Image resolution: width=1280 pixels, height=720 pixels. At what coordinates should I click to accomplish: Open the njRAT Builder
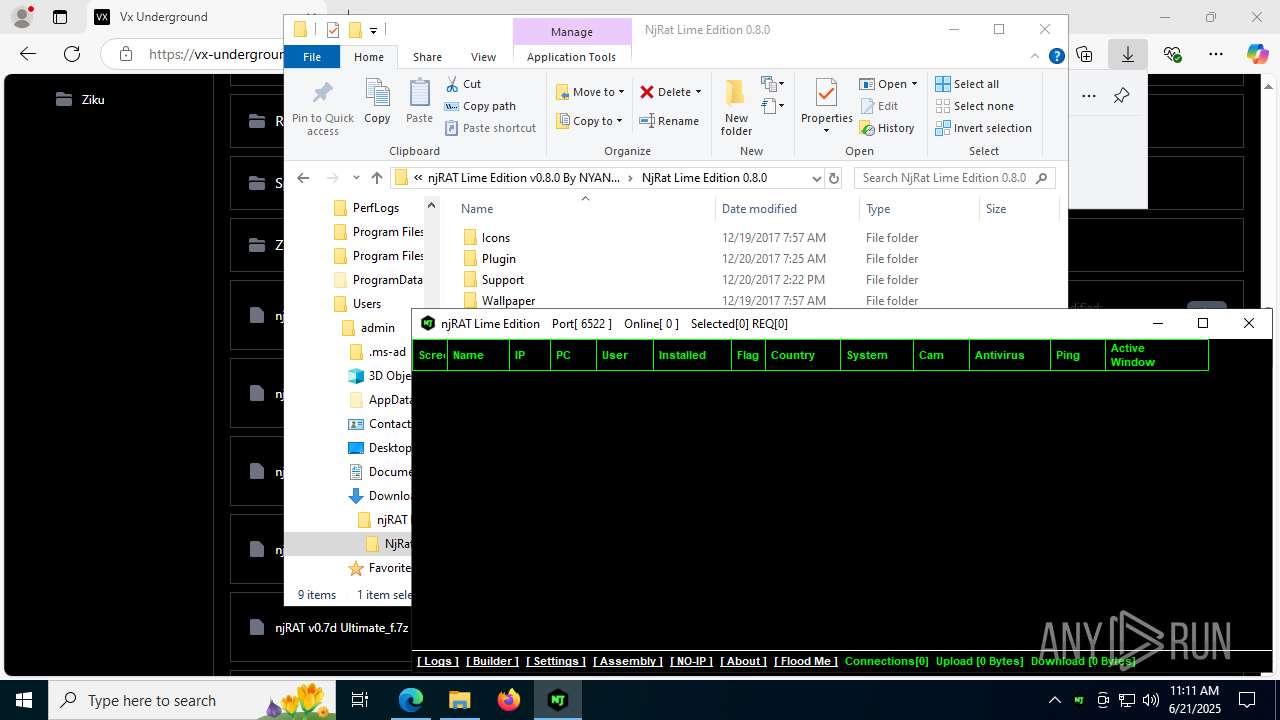pos(493,661)
